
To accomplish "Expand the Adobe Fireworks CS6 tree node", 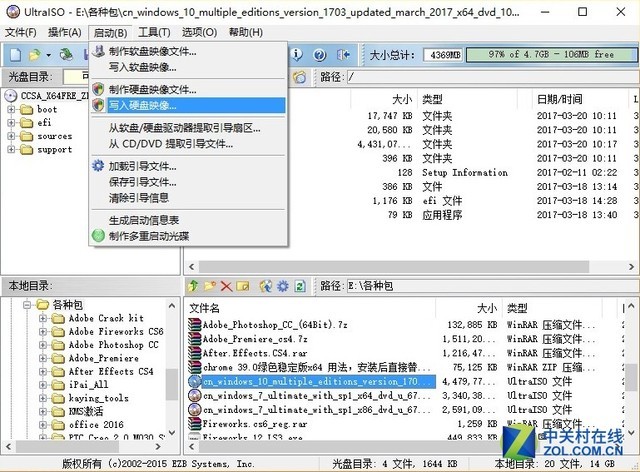I will tap(42, 332).
